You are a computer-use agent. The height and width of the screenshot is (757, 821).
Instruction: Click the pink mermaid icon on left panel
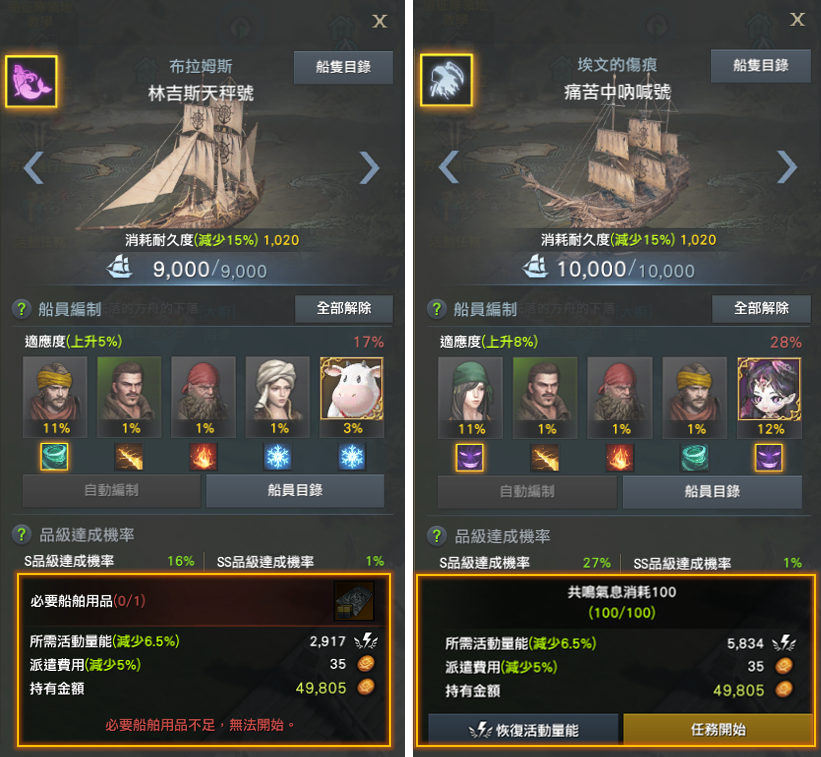[31, 81]
